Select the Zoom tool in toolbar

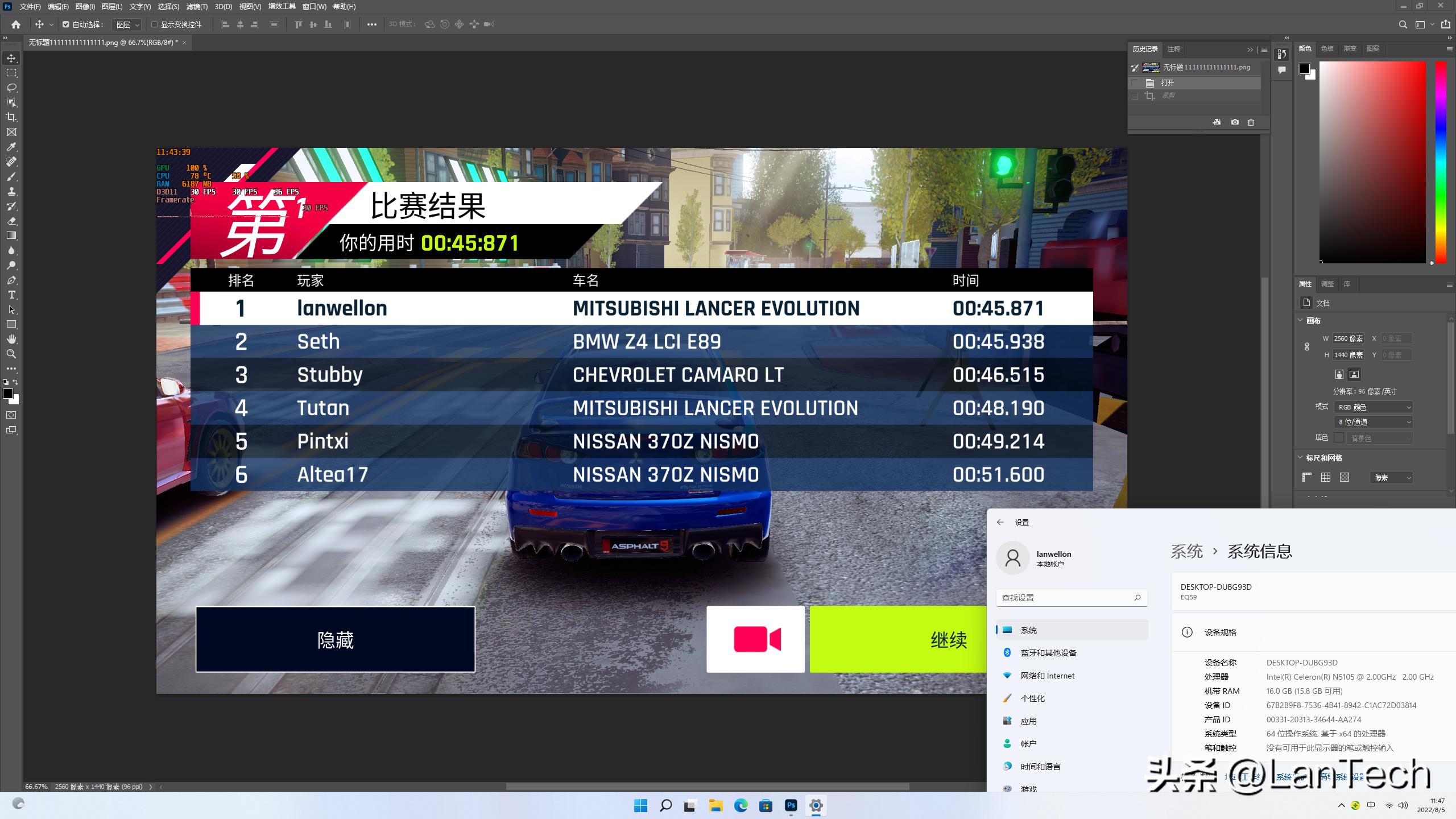pyautogui.click(x=11, y=354)
